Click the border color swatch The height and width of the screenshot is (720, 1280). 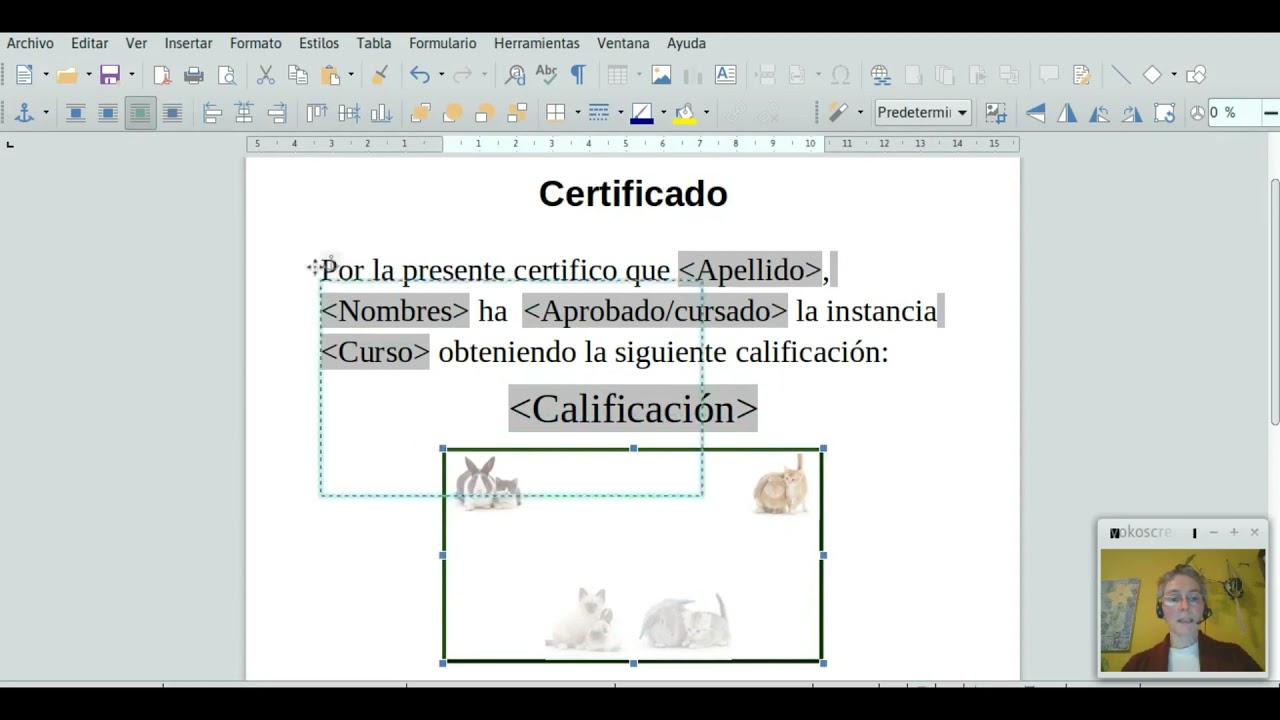tap(642, 113)
